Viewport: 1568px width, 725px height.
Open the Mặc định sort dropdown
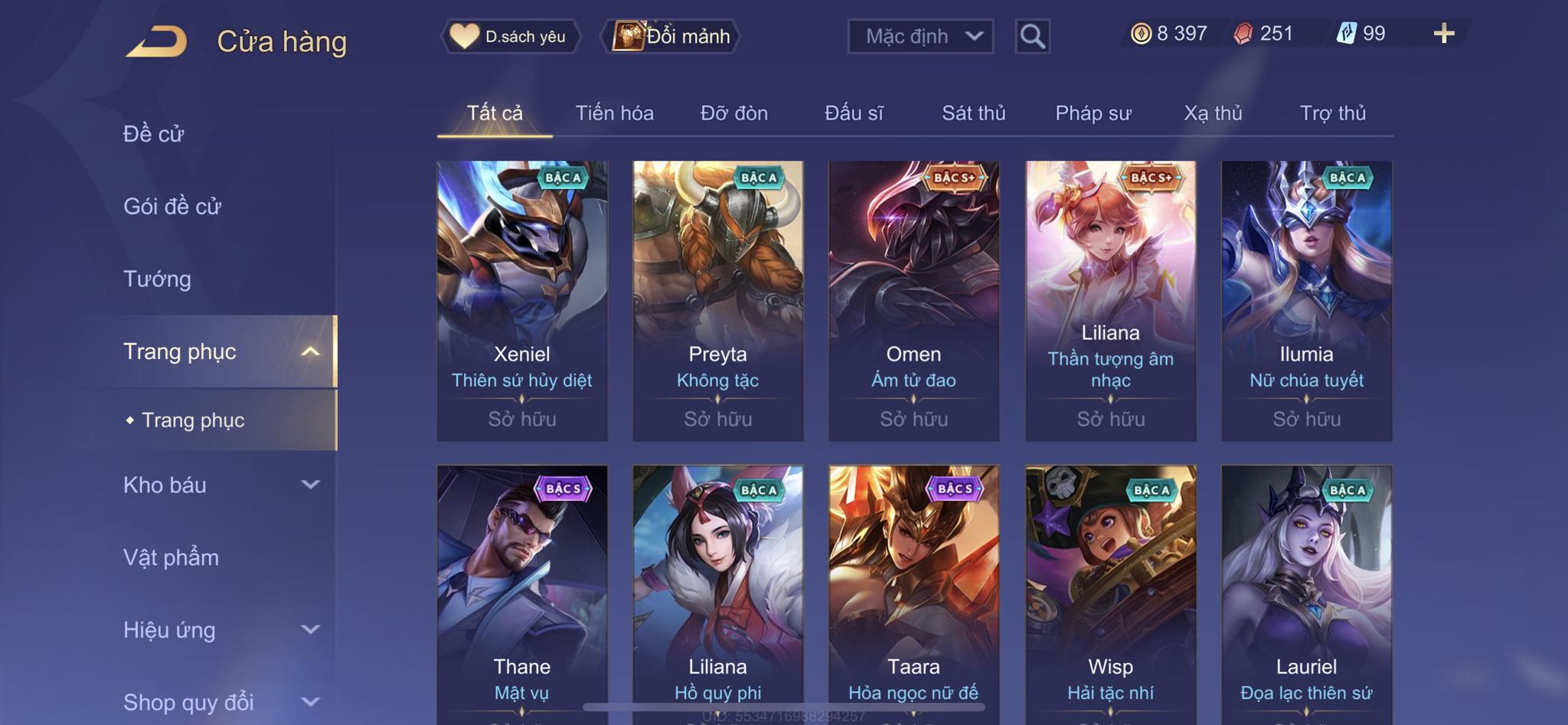920,36
